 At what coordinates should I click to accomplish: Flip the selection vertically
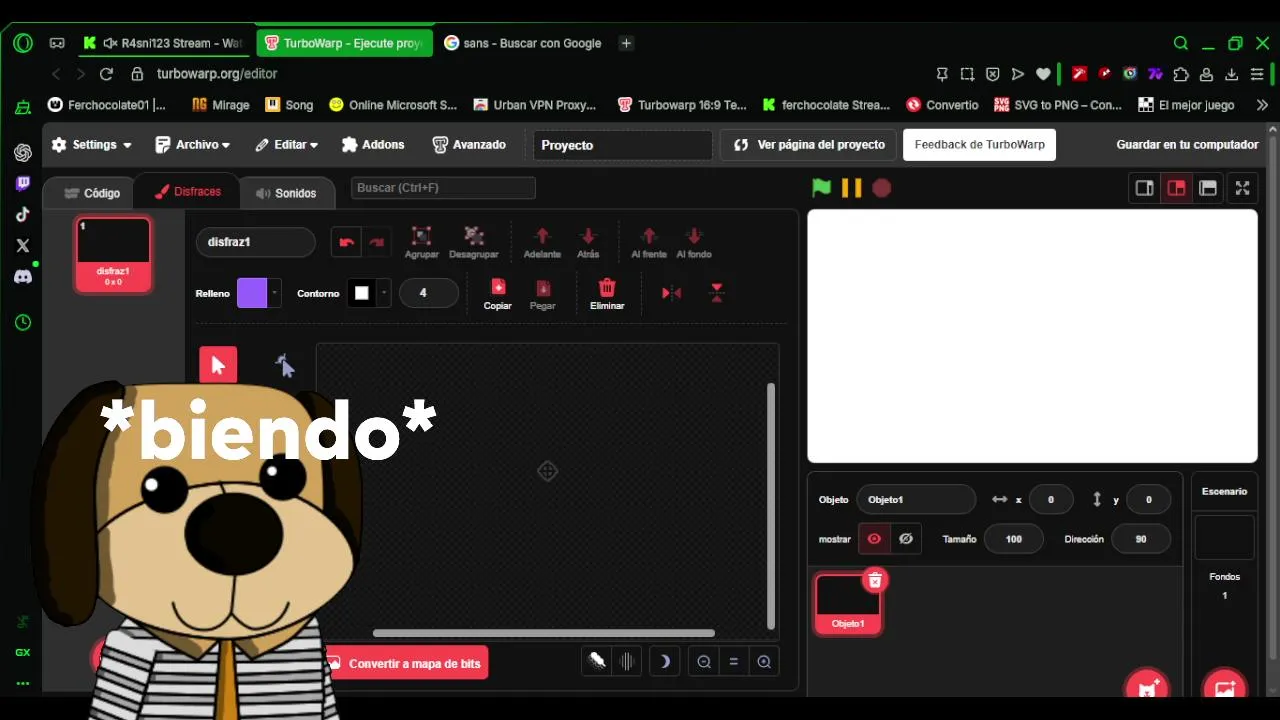(717, 293)
